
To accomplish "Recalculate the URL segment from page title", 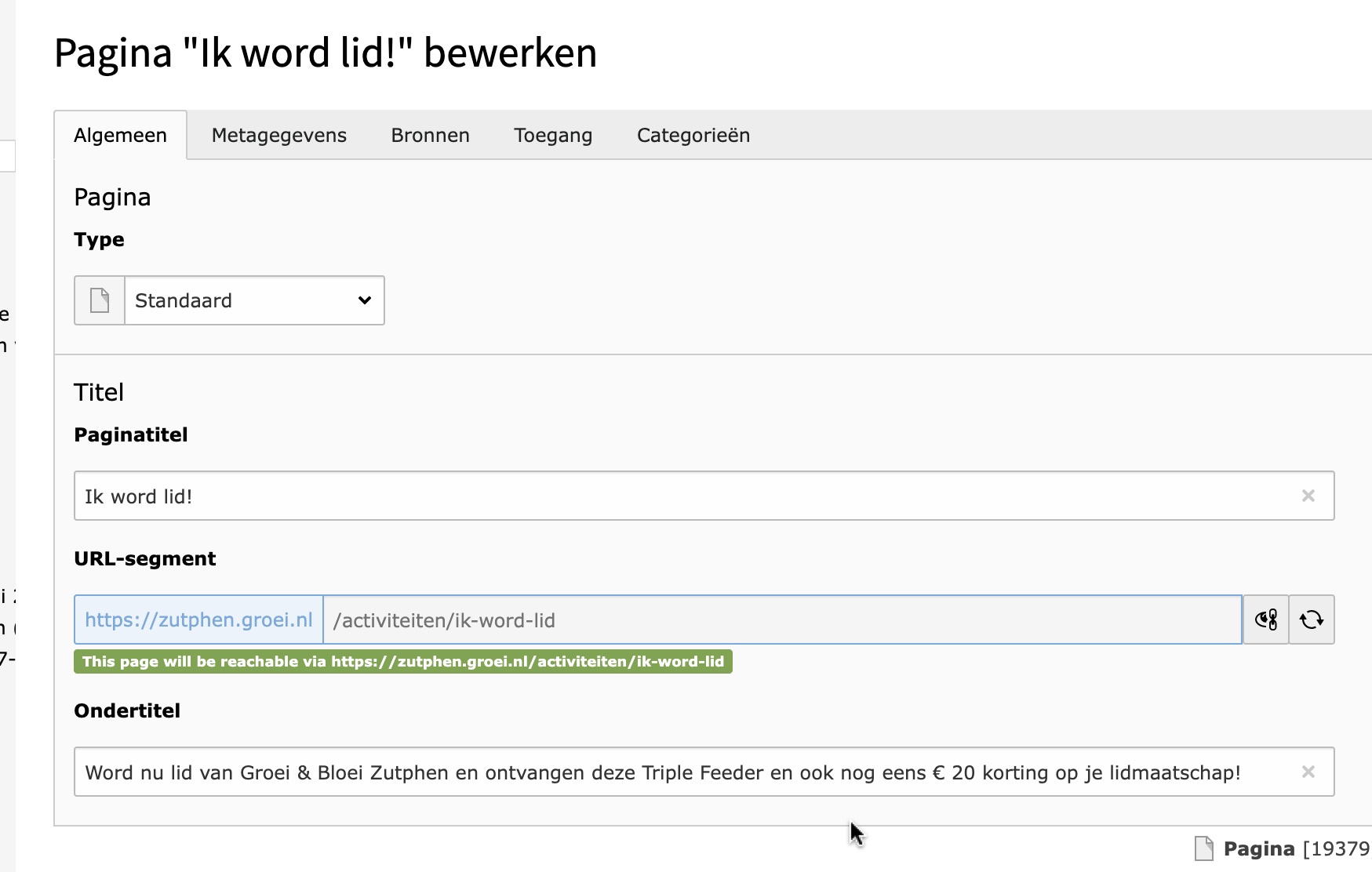I will click(x=1312, y=620).
